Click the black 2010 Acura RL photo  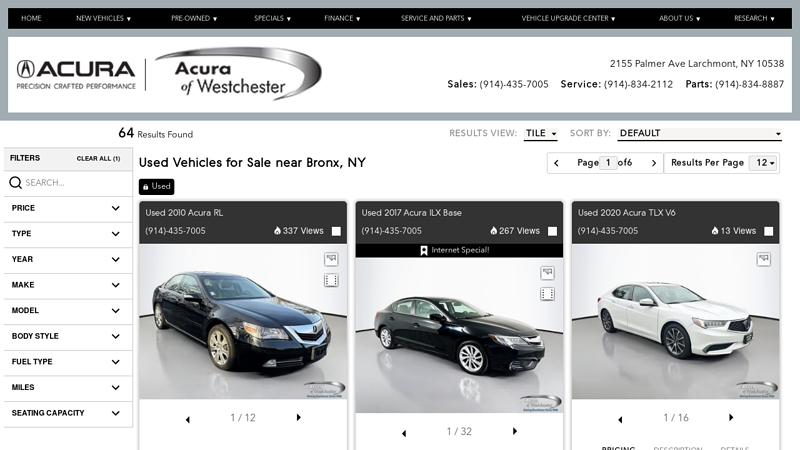point(243,321)
